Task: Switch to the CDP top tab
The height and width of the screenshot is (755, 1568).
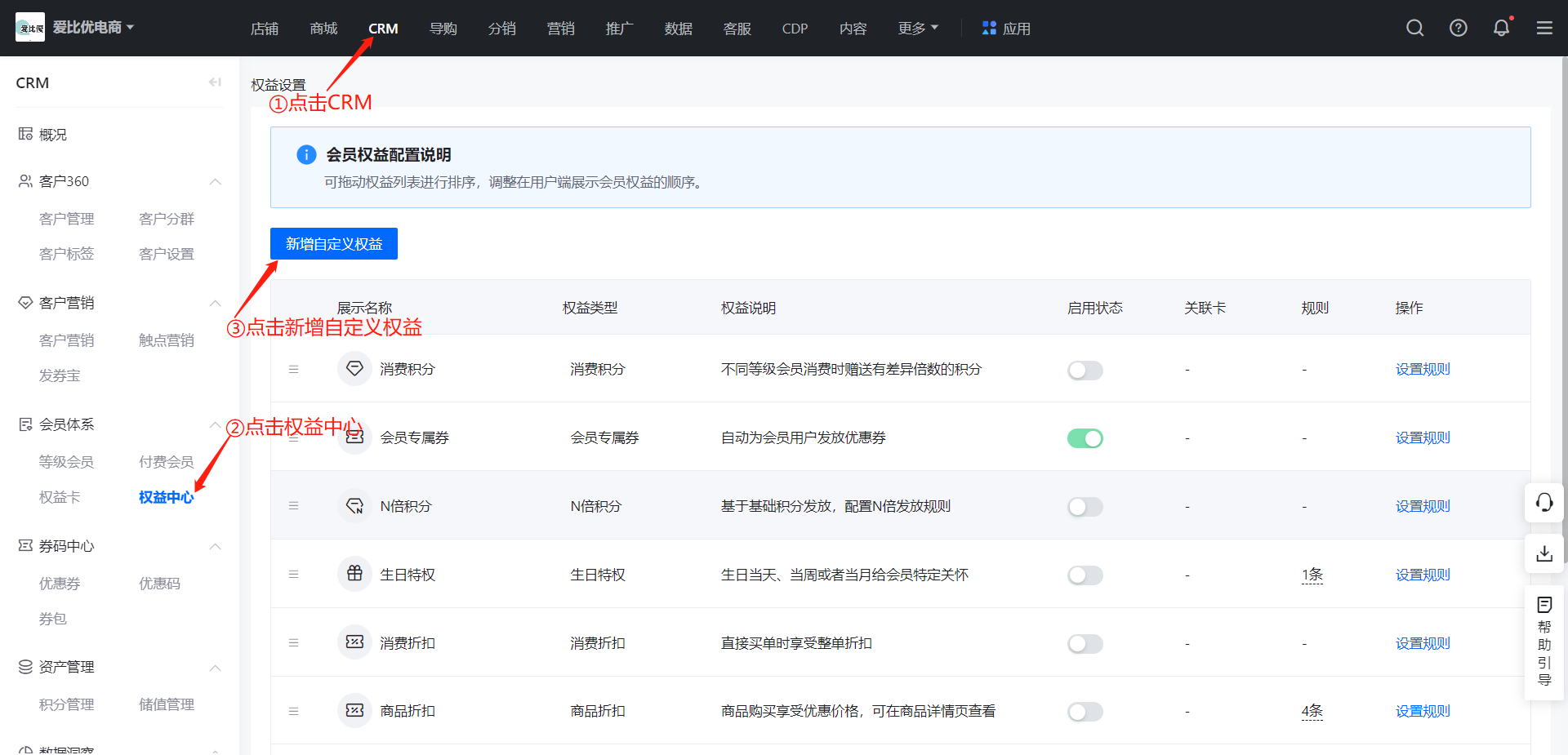Action: pos(795,29)
